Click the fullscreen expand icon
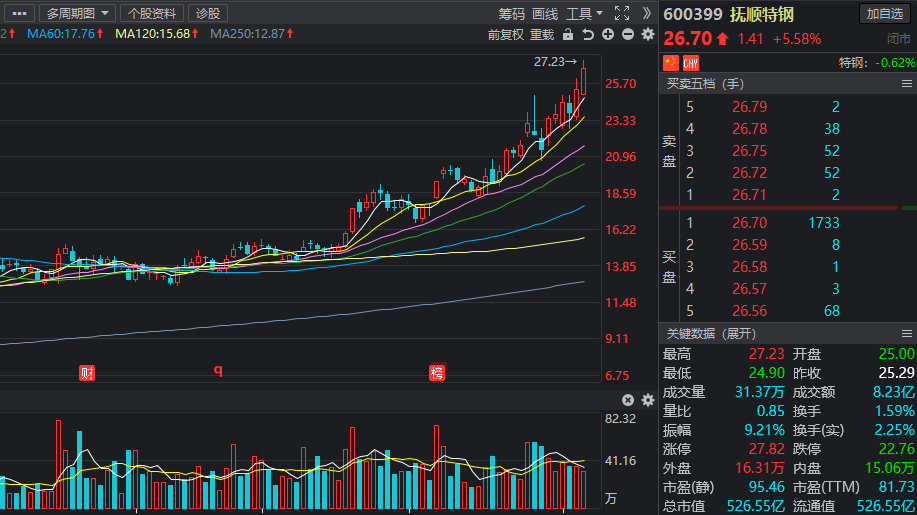917x515 pixels. pyautogui.click(x=622, y=13)
